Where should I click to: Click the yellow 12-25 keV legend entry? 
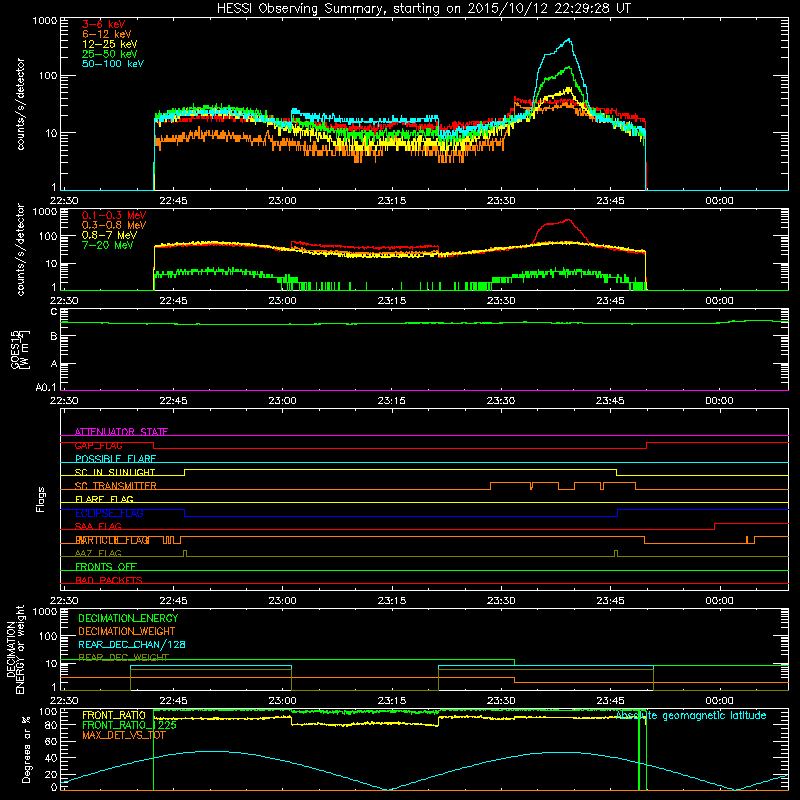pos(110,44)
